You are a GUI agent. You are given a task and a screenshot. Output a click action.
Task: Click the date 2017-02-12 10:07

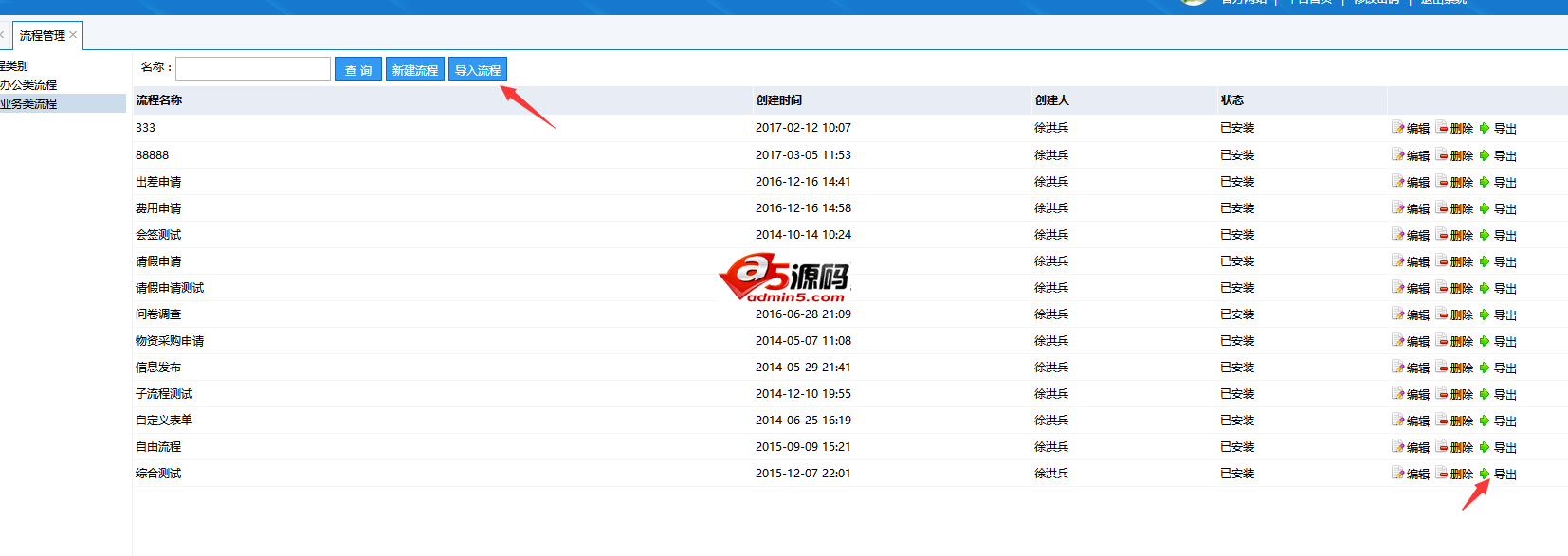(803, 128)
